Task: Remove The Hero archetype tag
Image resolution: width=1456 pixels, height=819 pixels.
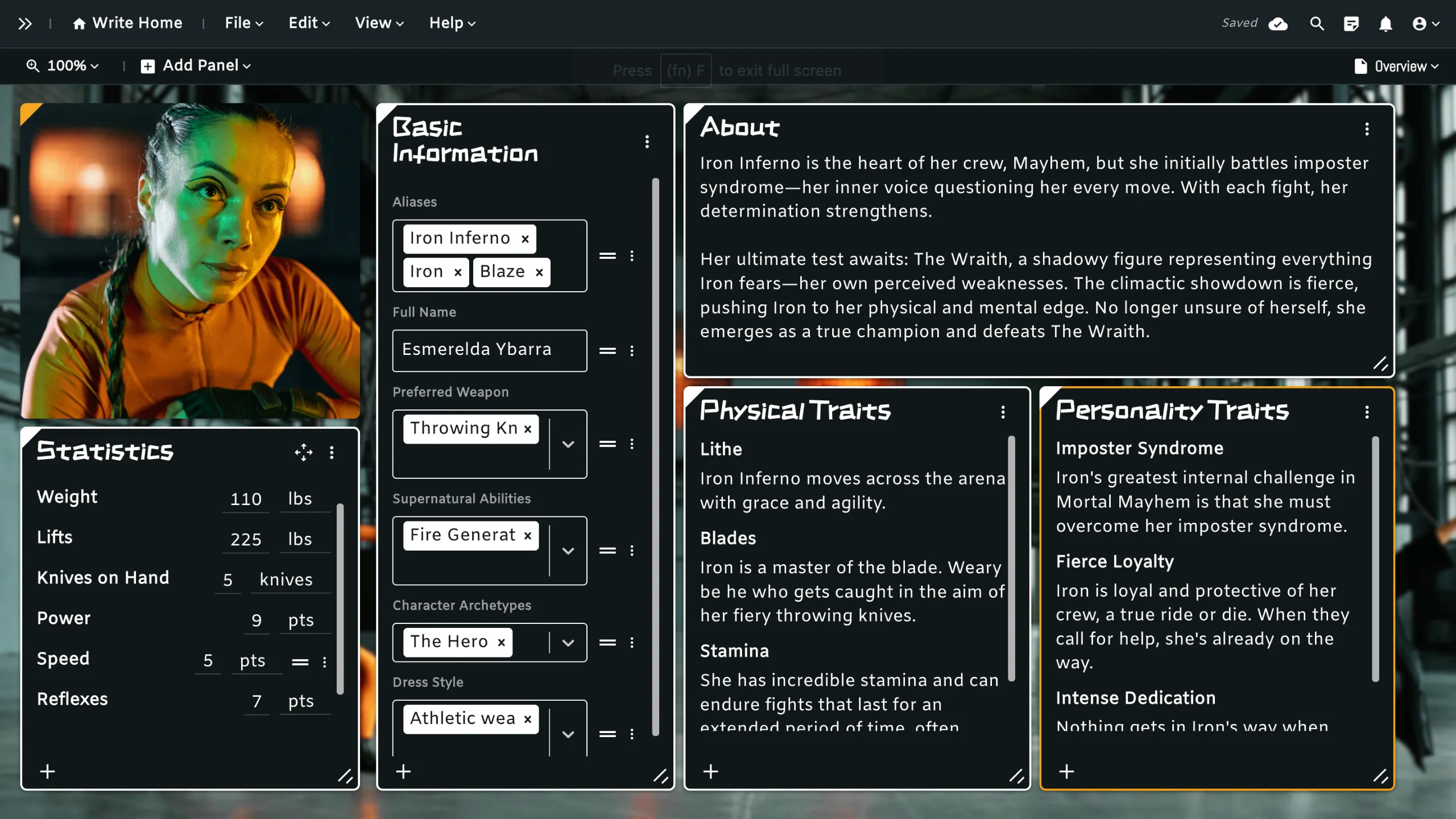Action: (501, 643)
